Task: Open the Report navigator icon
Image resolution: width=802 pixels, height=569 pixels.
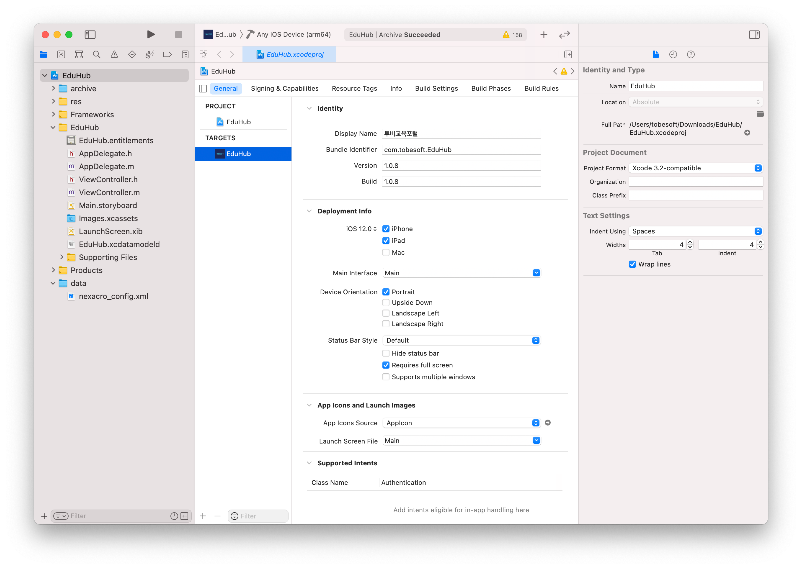Action: [185, 54]
